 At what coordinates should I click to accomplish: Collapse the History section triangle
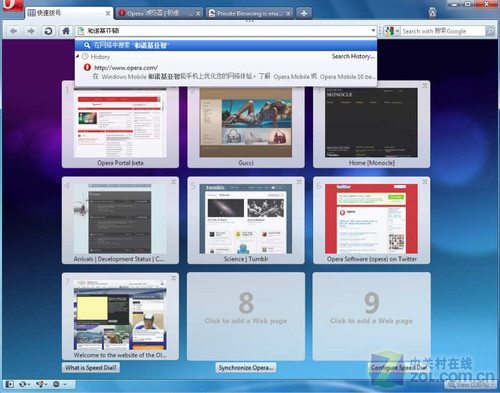pos(78,56)
